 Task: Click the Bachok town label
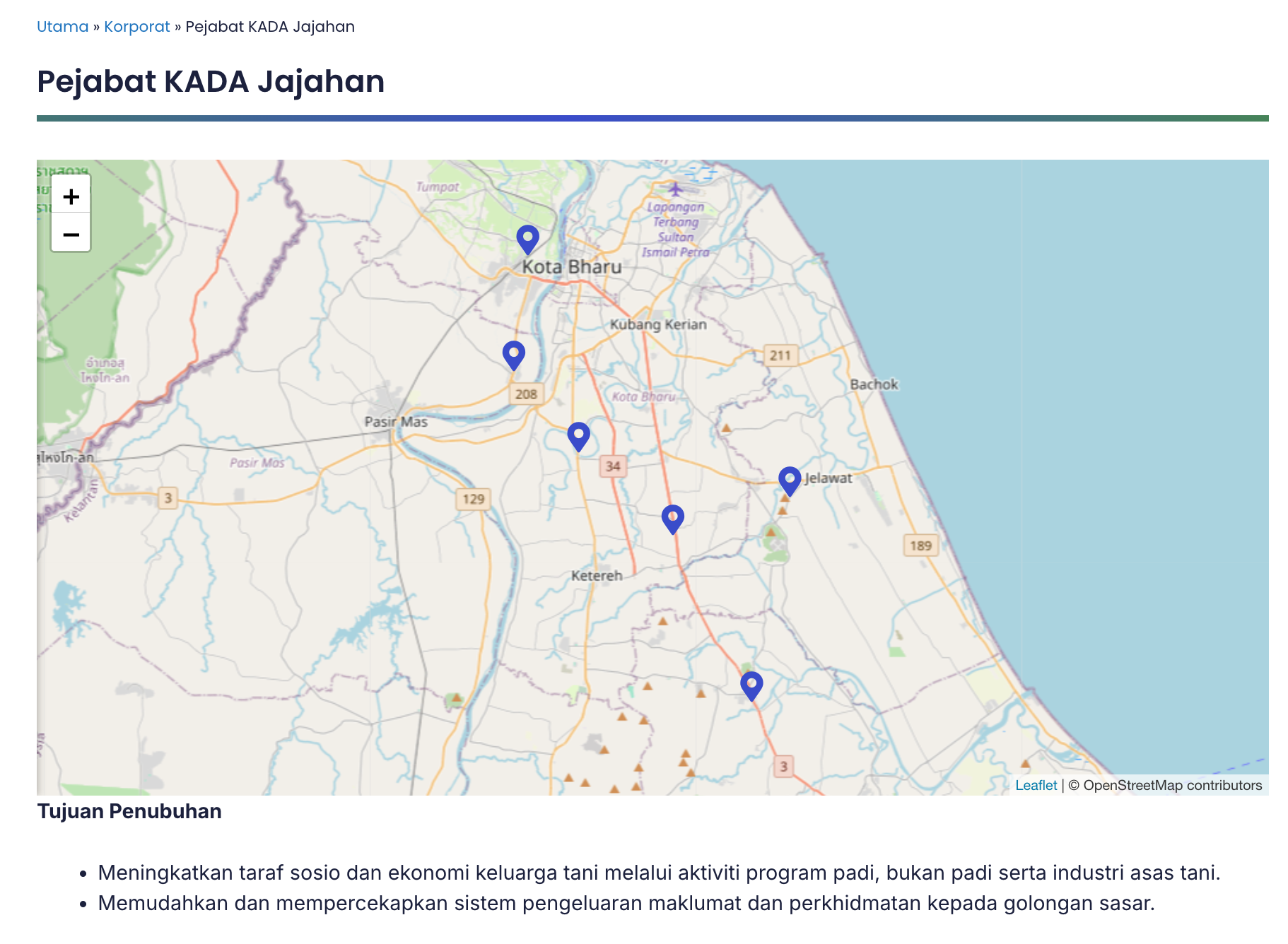tap(874, 384)
